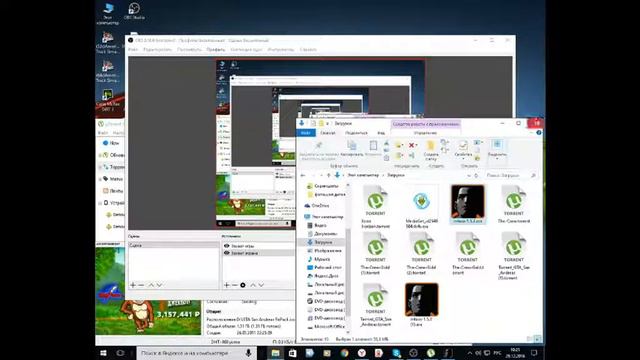
Task: Select The Crew Gold (1) torrent file
Action: click(x=376, y=253)
